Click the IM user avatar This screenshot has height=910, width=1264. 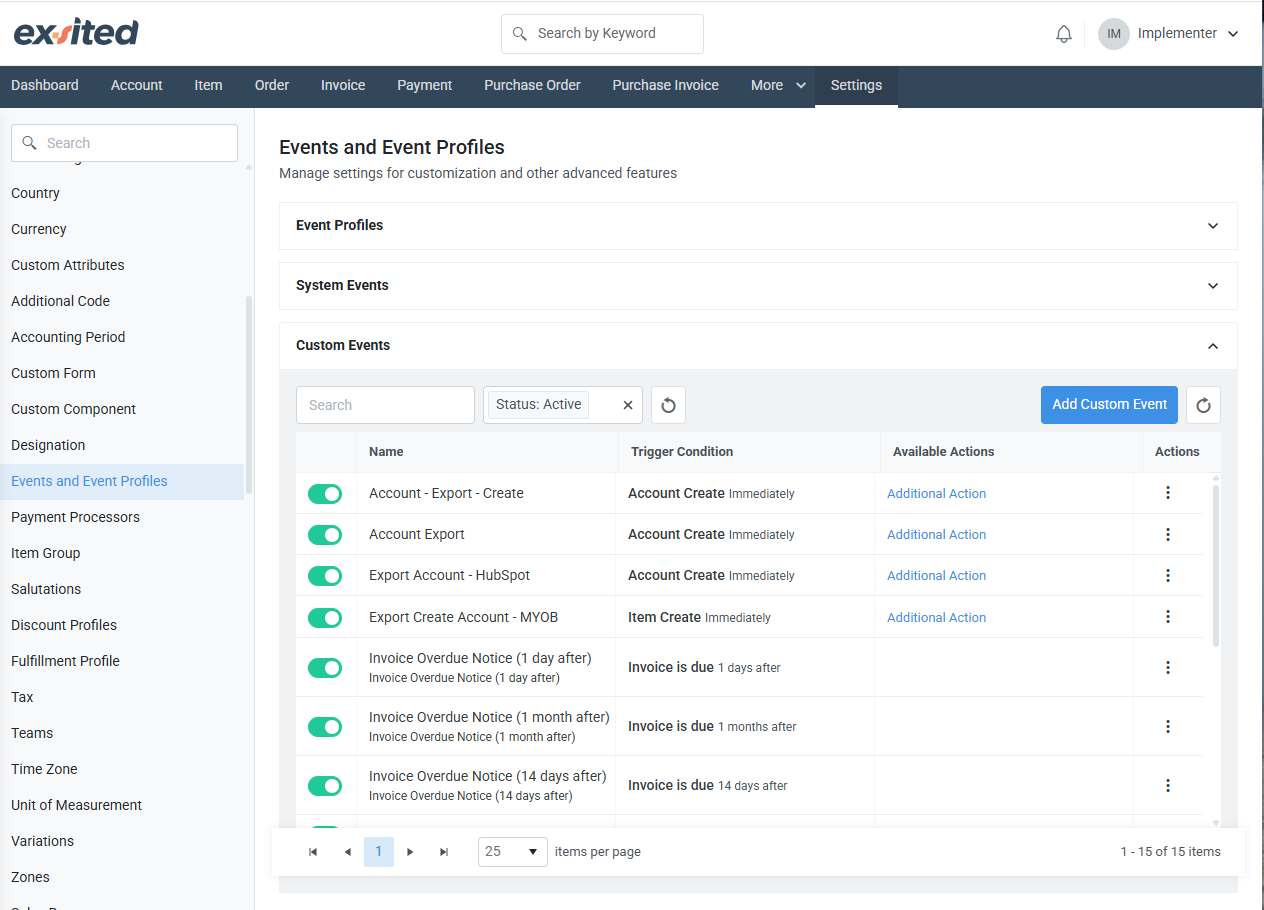point(1113,33)
